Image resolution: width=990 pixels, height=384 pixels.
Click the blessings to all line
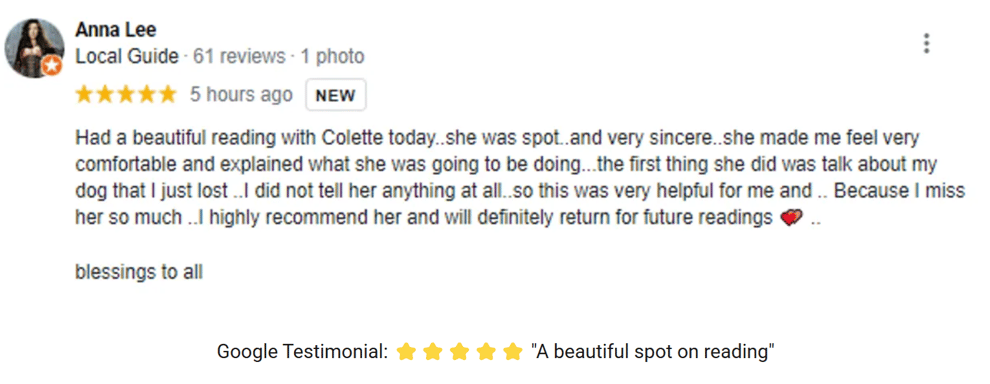point(139,272)
